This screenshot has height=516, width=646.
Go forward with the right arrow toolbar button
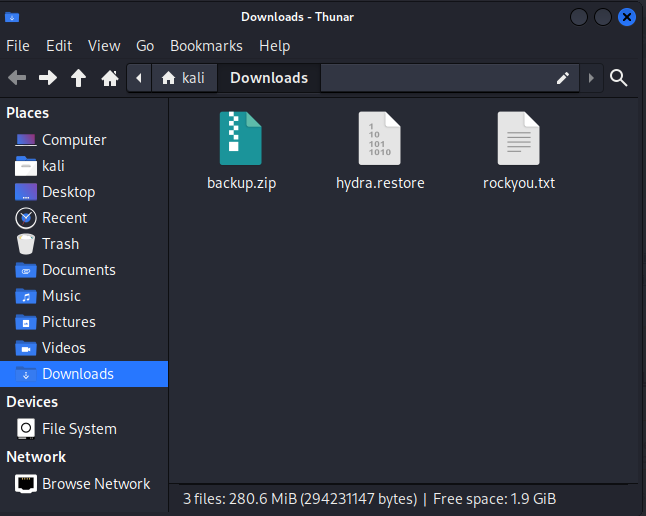click(x=48, y=77)
